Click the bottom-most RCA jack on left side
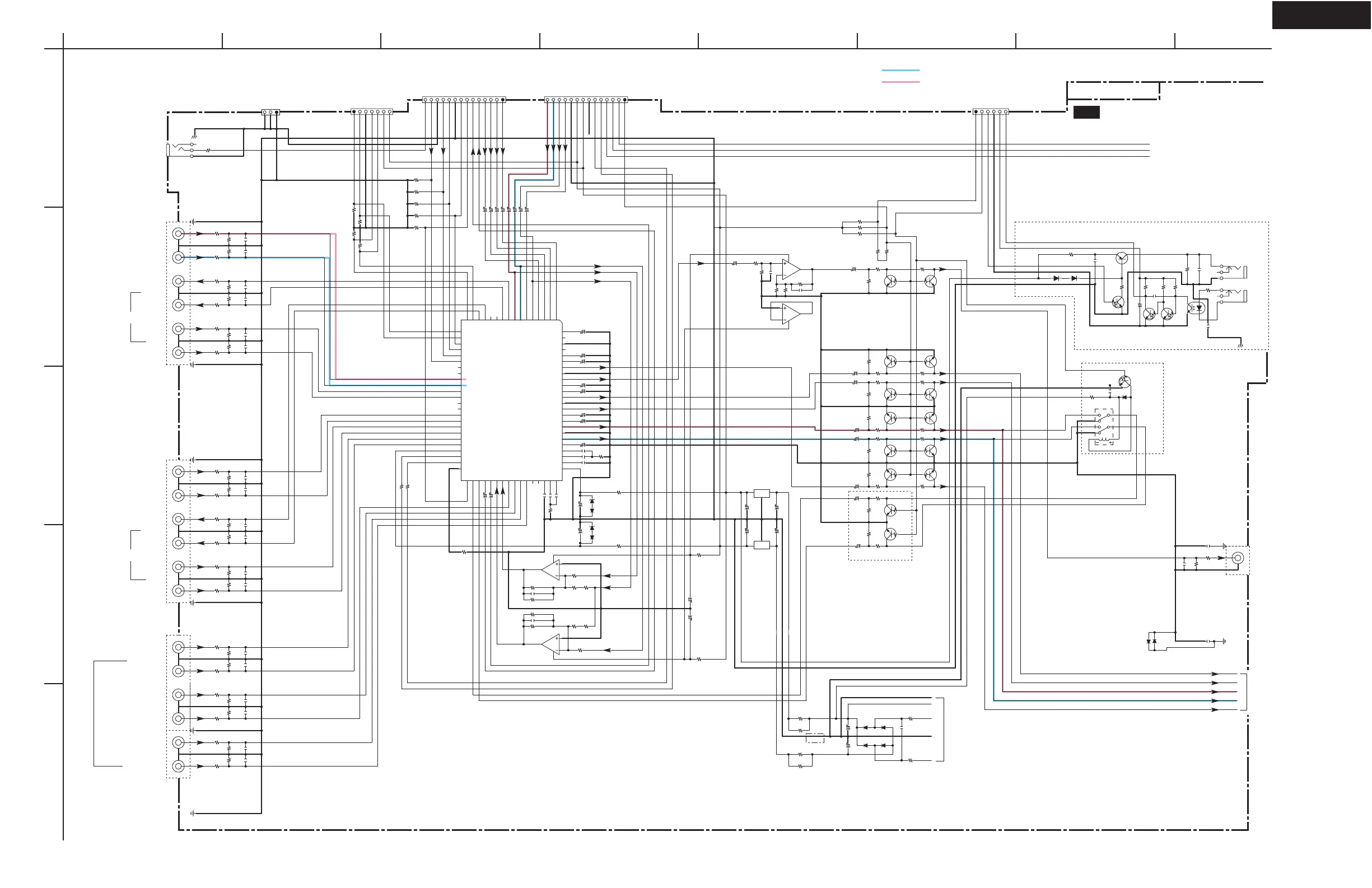The image size is (1372, 888). (179, 767)
